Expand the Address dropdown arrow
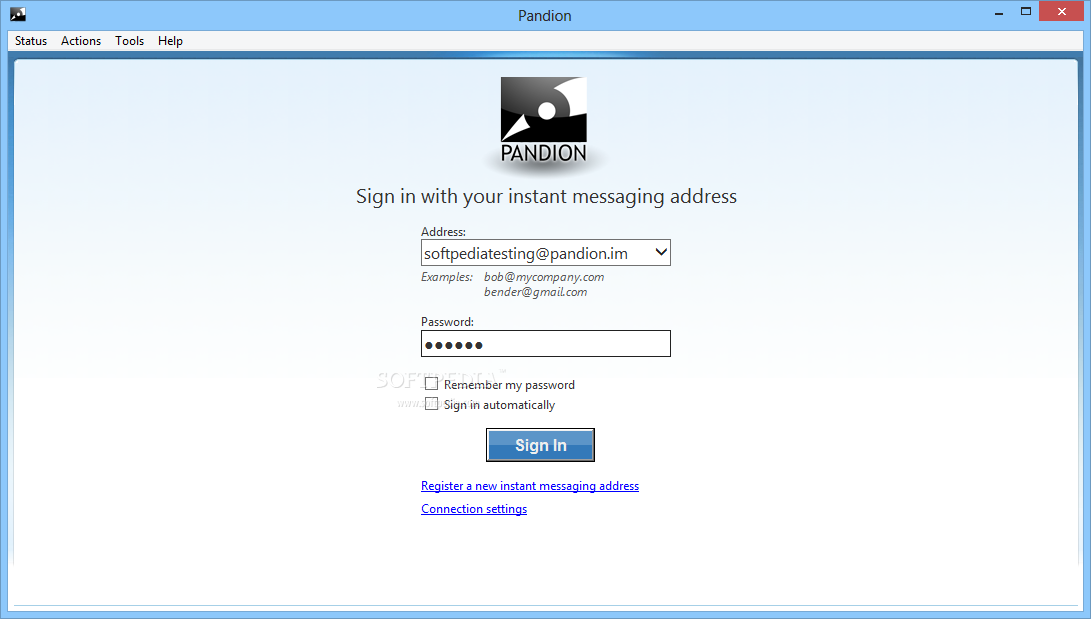Screen dimensions: 1091x619 (x=661, y=252)
